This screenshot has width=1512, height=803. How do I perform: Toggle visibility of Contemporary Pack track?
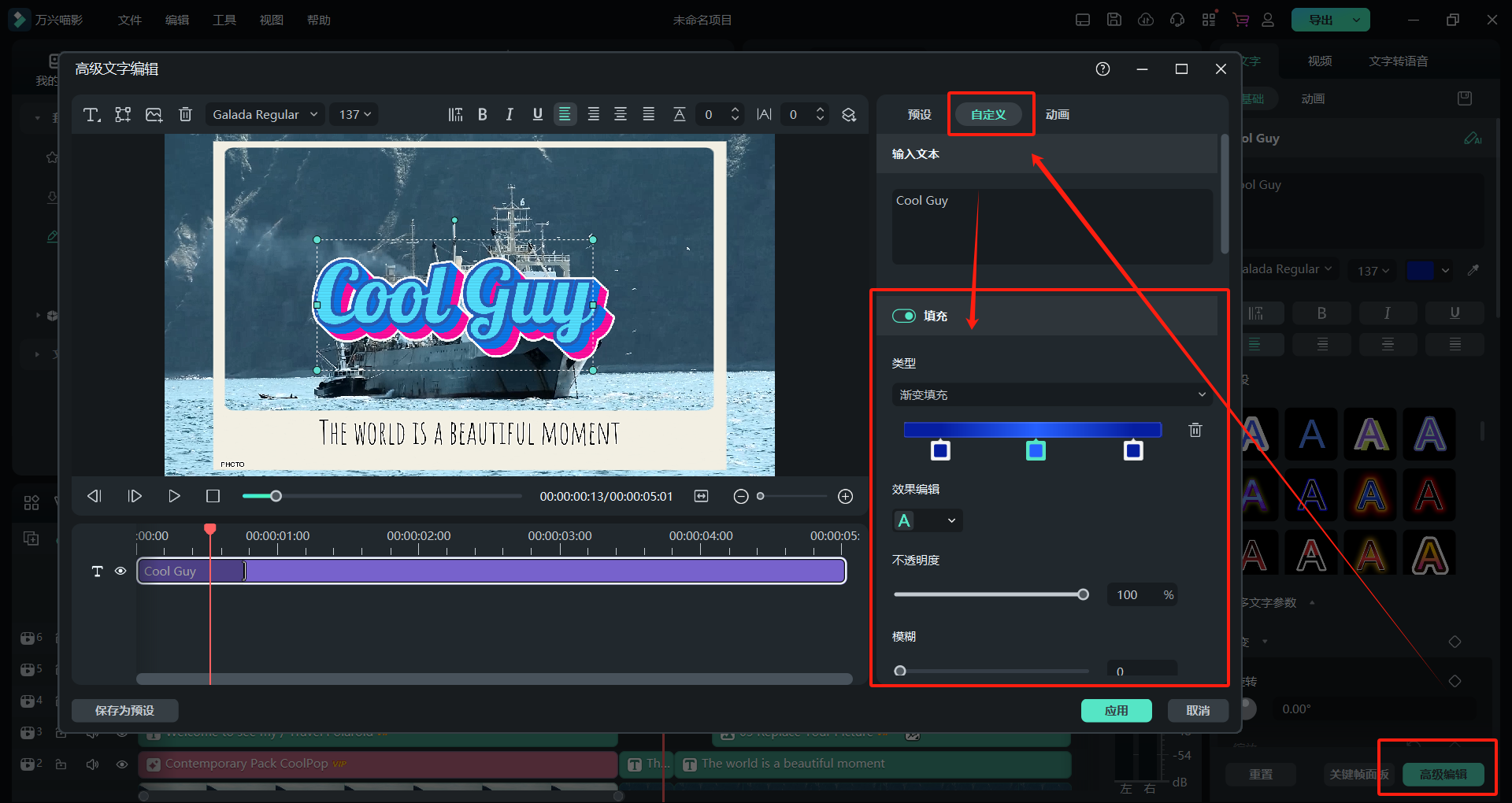pyautogui.click(x=122, y=764)
